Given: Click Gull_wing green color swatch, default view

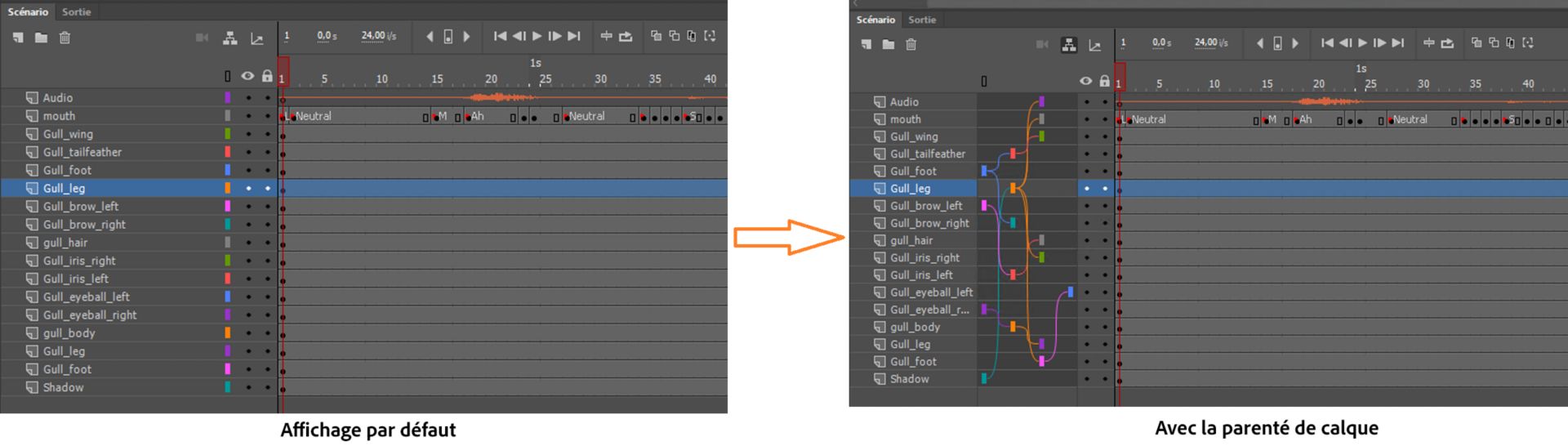Looking at the screenshot, I should (x=228, y=133).
